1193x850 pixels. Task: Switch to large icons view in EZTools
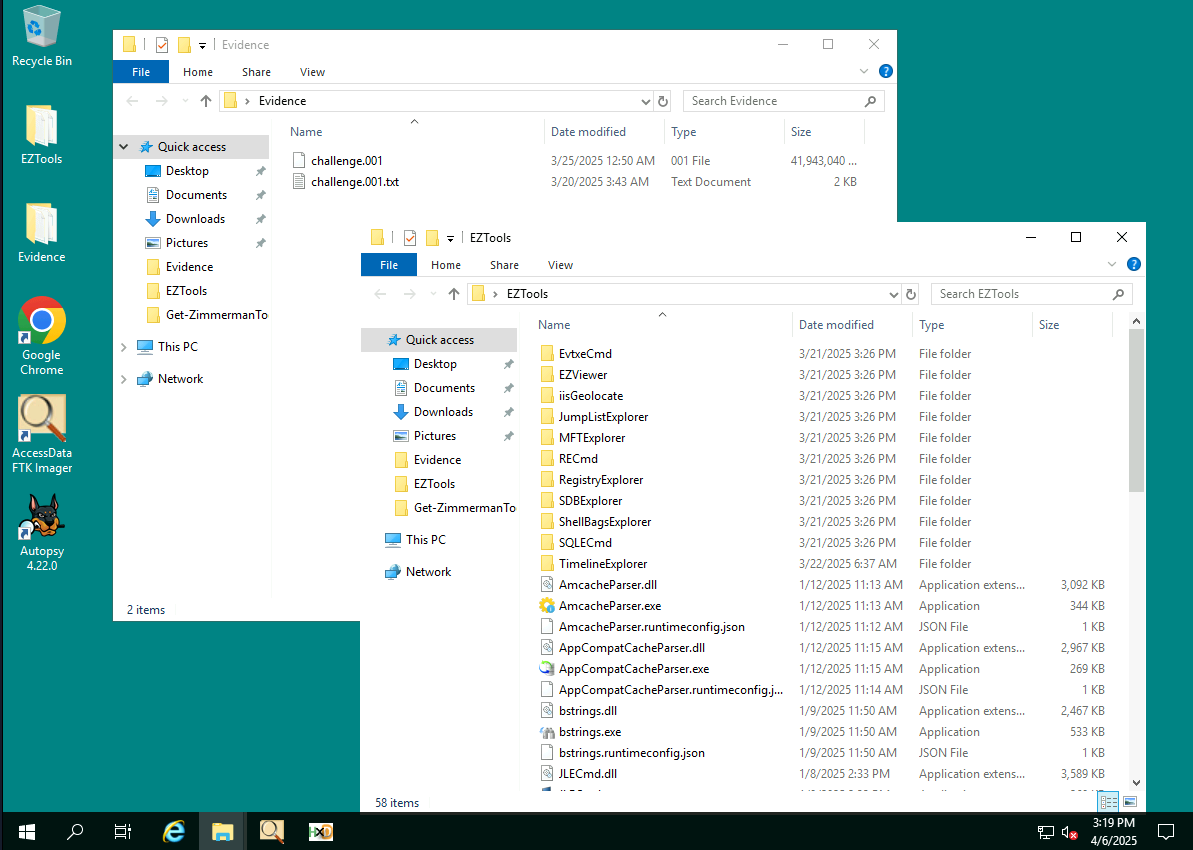1130,802
